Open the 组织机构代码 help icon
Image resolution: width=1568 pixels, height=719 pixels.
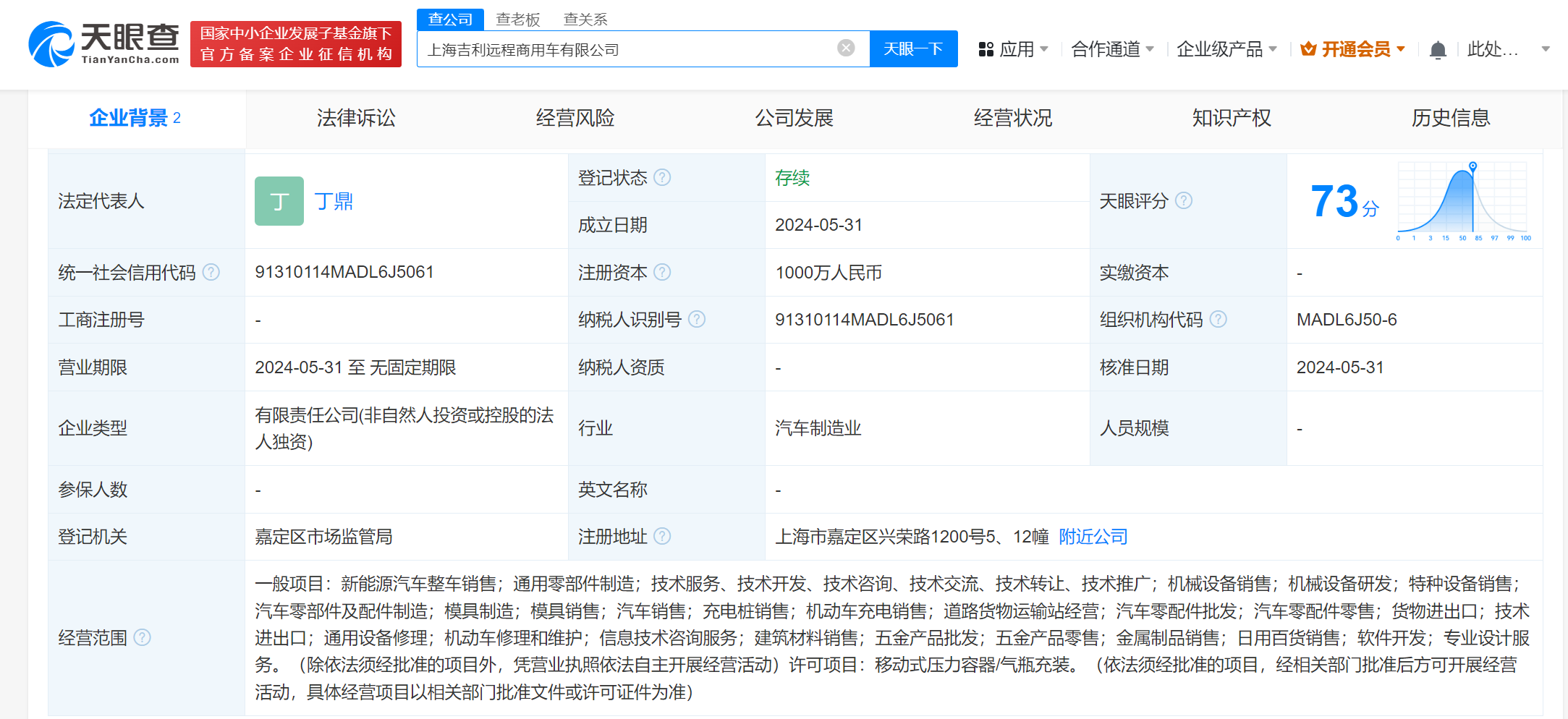tap(1219, 318)
